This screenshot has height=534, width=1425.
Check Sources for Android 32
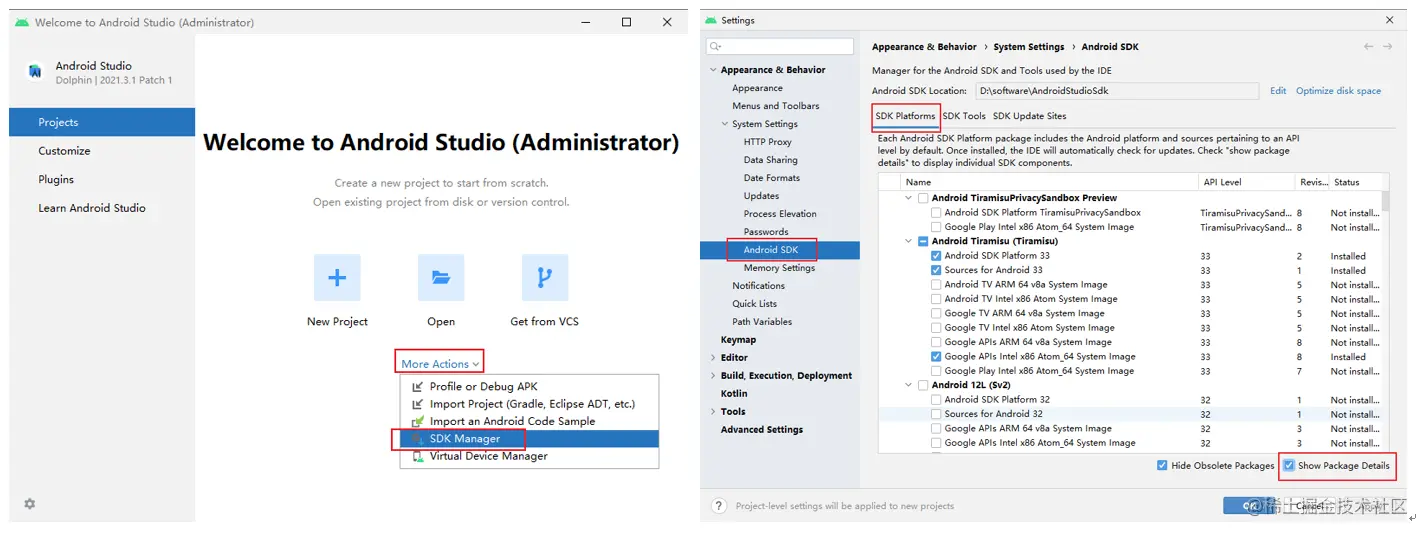pyautogui.click(x=936, y=414)
